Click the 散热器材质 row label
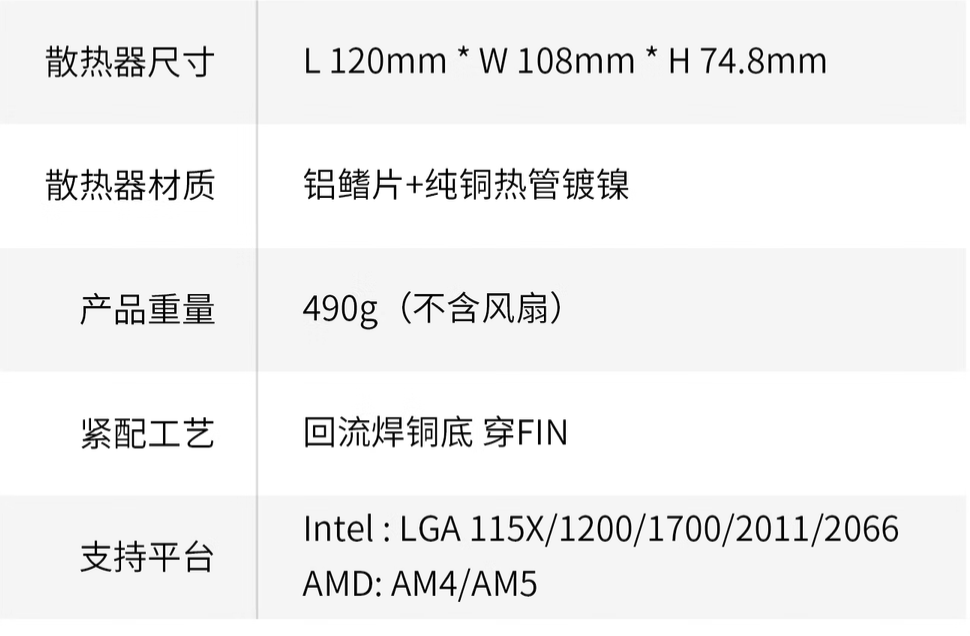 pos(130,185)
